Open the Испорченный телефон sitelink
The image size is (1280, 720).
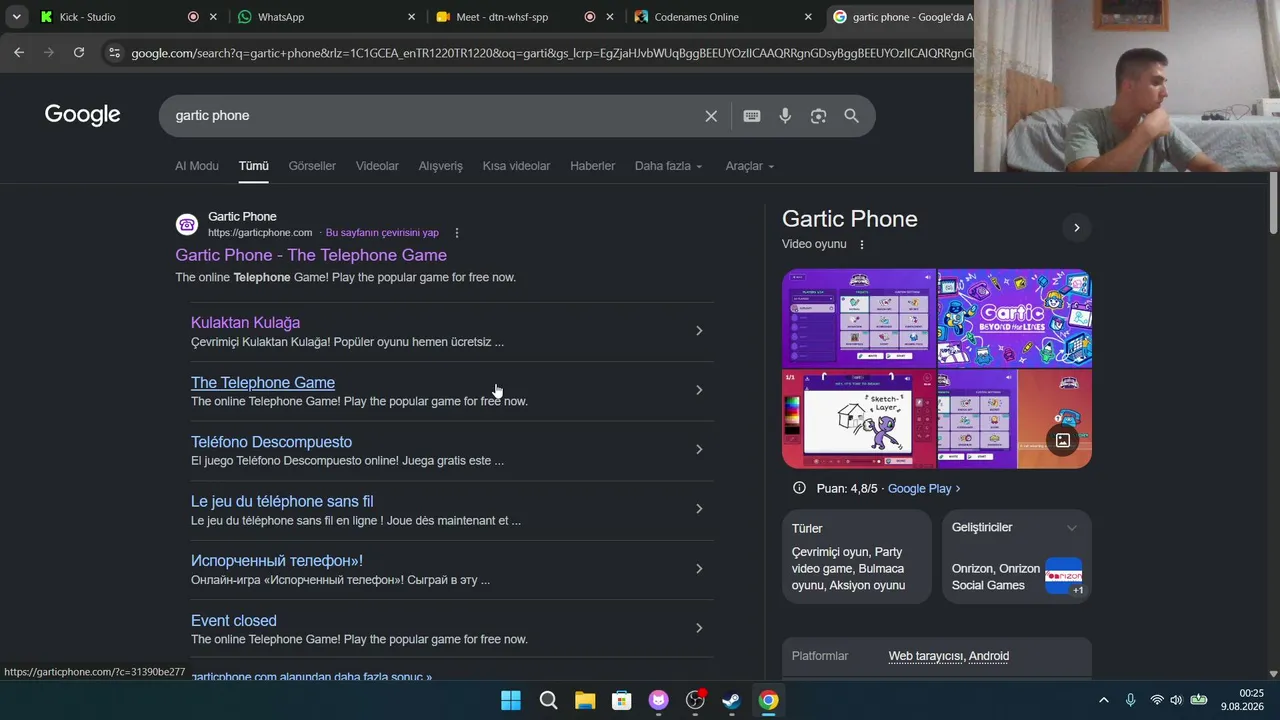pyautogui.click(x=277, y=561)
